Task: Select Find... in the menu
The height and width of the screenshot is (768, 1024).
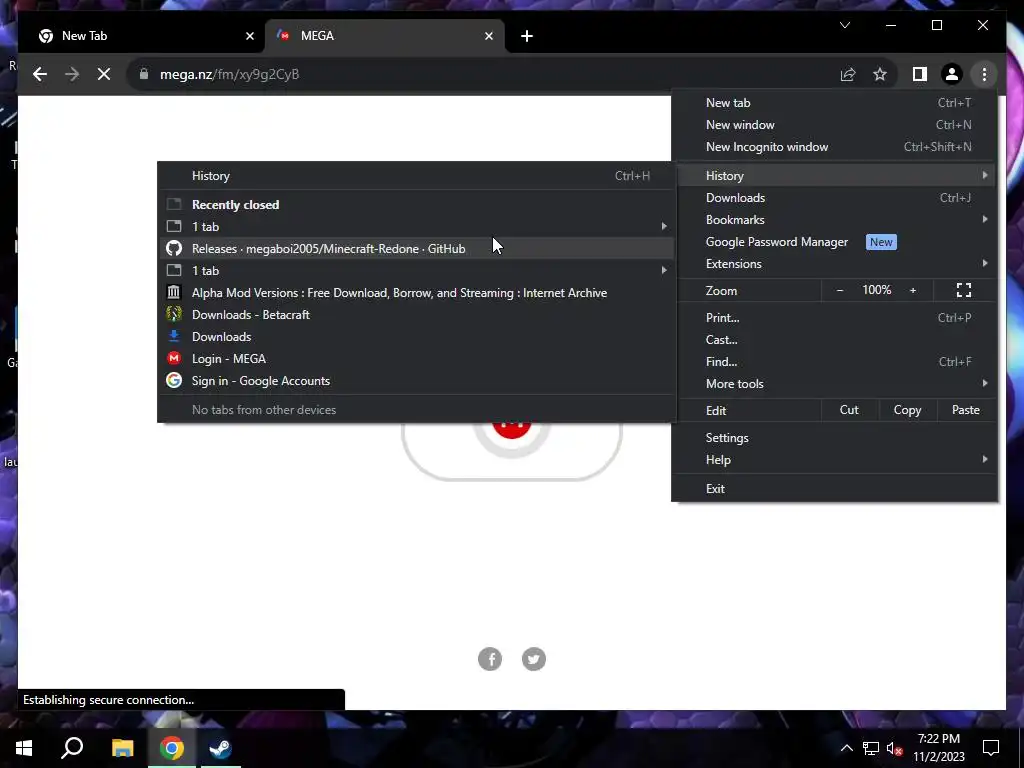Action: coord(835,362)
